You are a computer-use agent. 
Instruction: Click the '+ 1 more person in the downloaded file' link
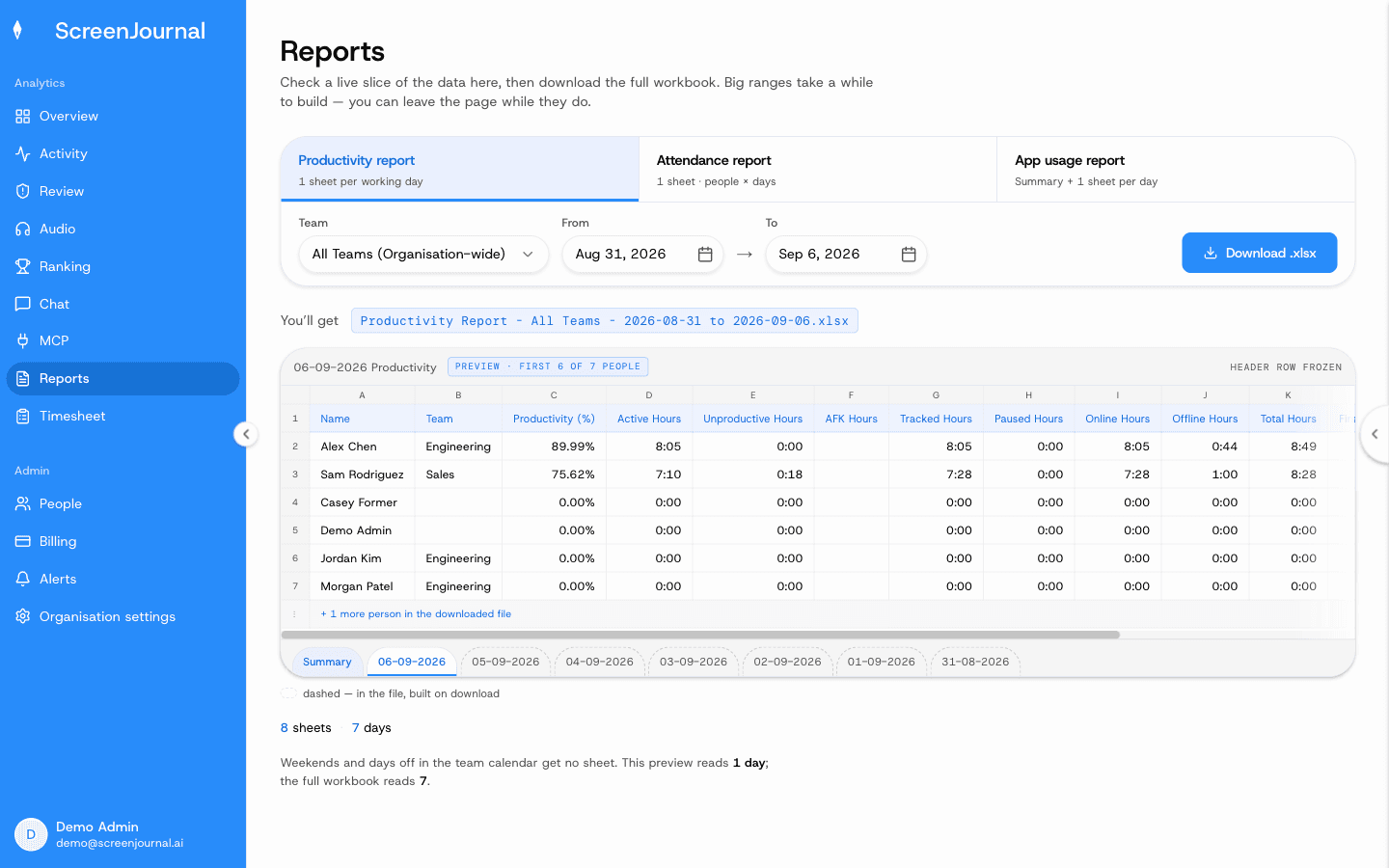pos(416,614)
